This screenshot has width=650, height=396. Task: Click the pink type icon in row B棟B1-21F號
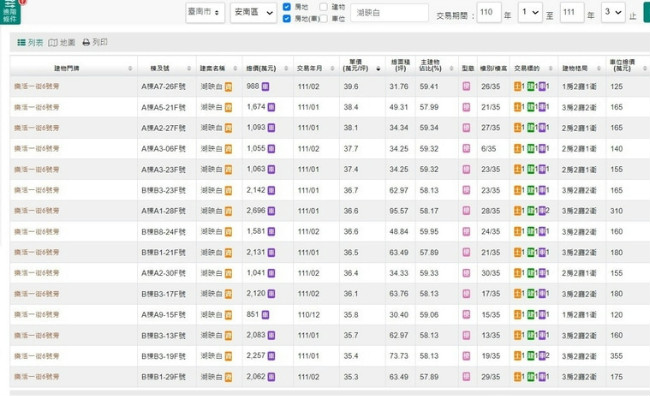point(466,252)
